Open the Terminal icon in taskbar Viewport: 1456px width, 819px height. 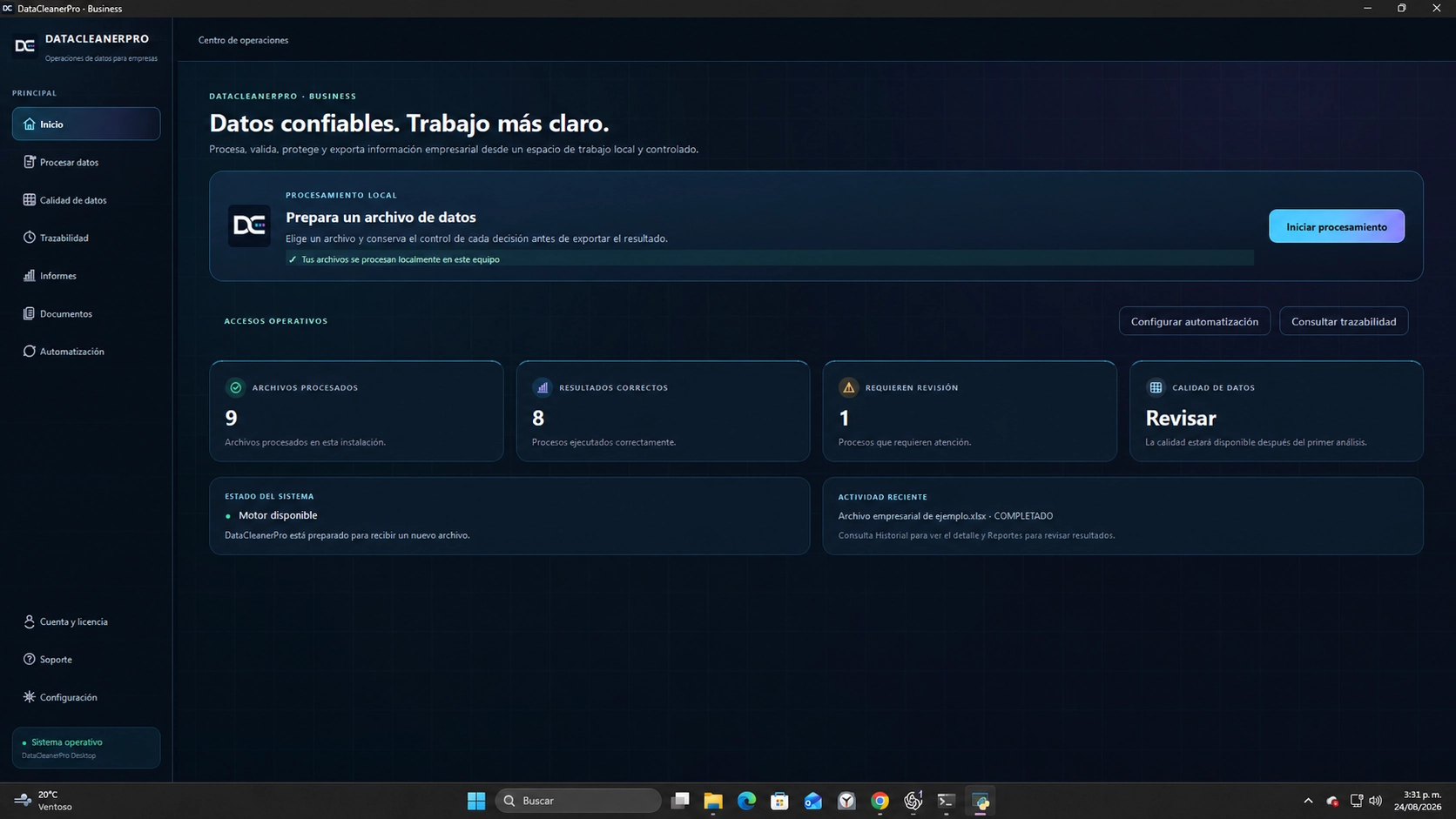pyautogui.click(x=947, y=801)
